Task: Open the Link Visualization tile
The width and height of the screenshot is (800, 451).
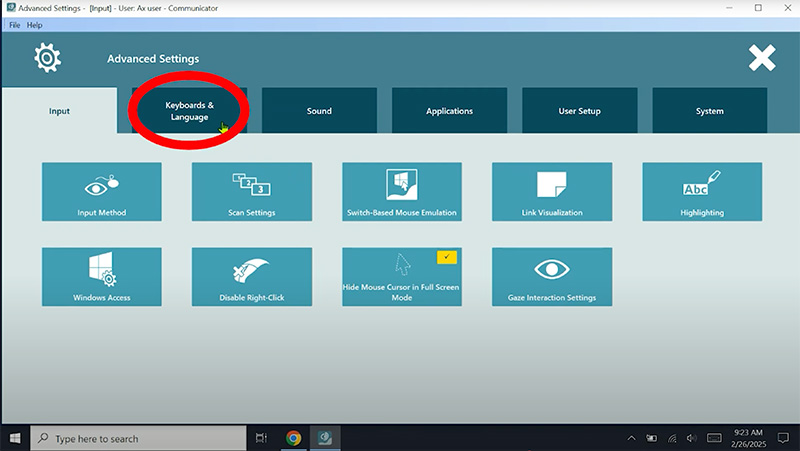Action: tap(551, 191)
